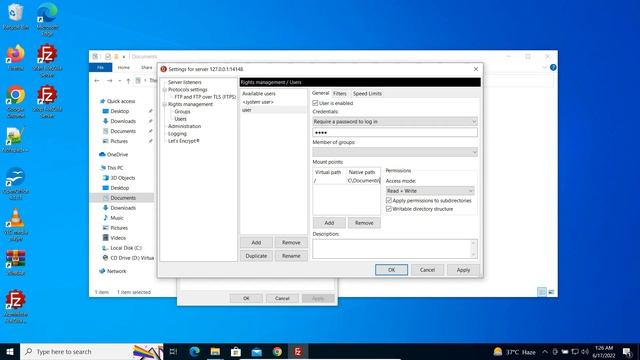
Task: Click the Explorer help question mark icon
Action: 553,67
